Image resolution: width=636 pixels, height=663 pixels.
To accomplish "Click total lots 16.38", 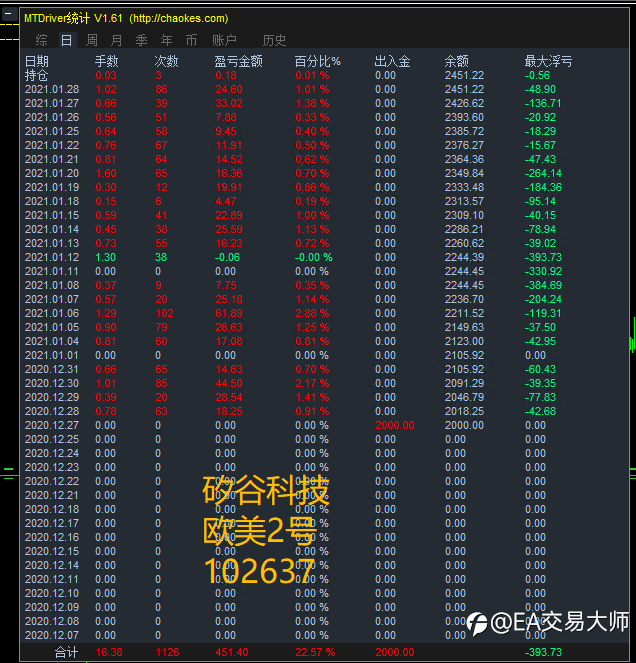I will 109,652.
